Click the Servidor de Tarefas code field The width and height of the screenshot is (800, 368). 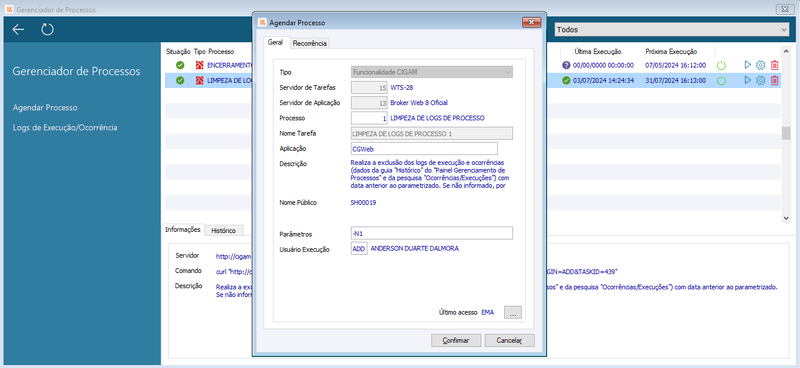point(369,87)
